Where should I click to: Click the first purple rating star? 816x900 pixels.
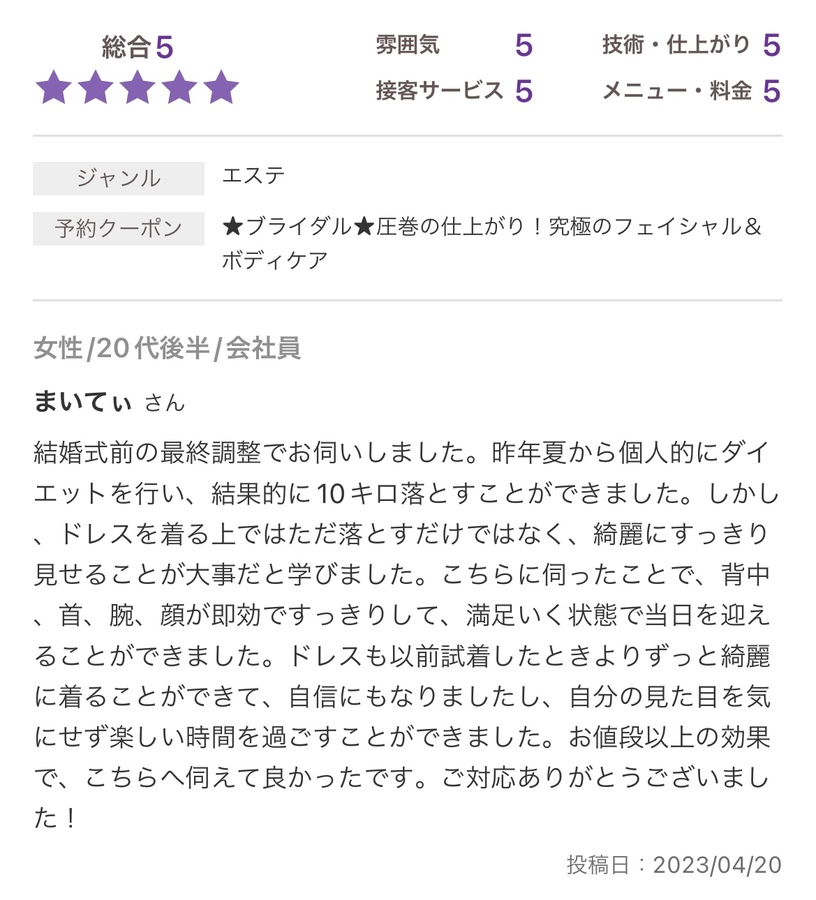point(54,88)
